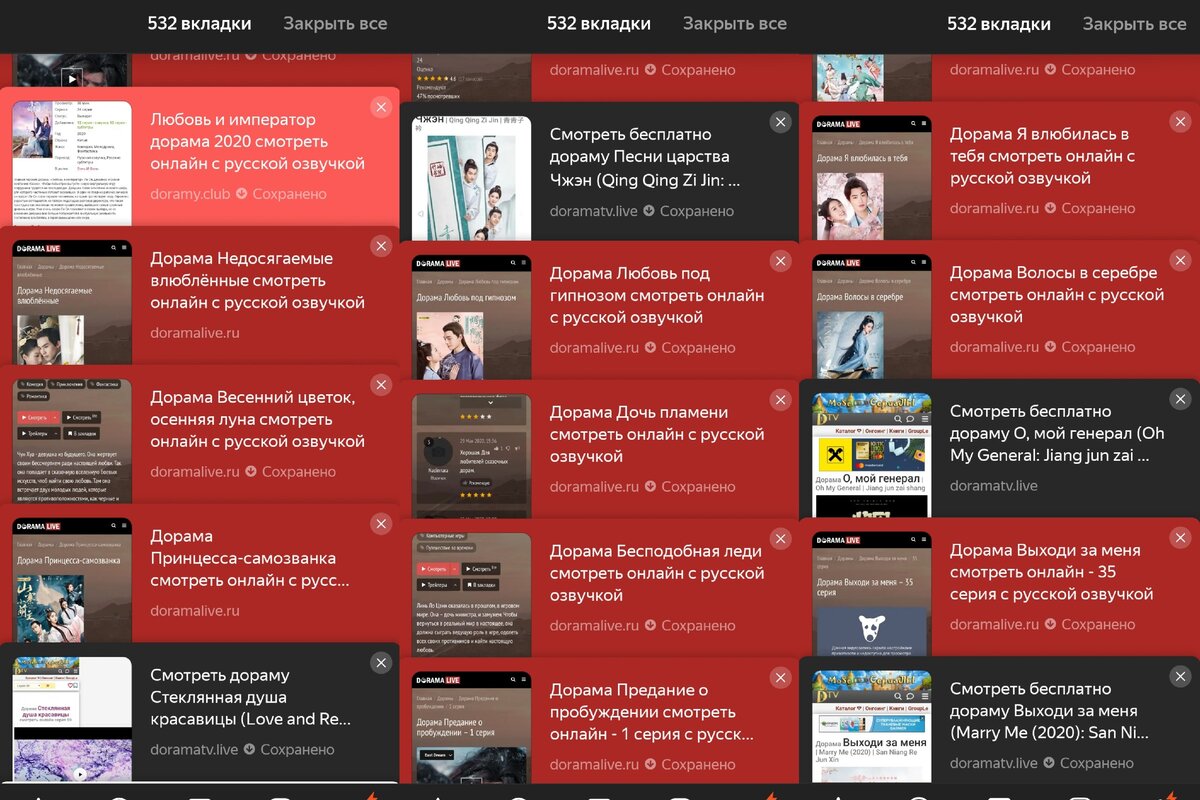Tap the Волосы в серебре page thumbnail
The width and height of the screenshot is (1200, 800).
872,315
